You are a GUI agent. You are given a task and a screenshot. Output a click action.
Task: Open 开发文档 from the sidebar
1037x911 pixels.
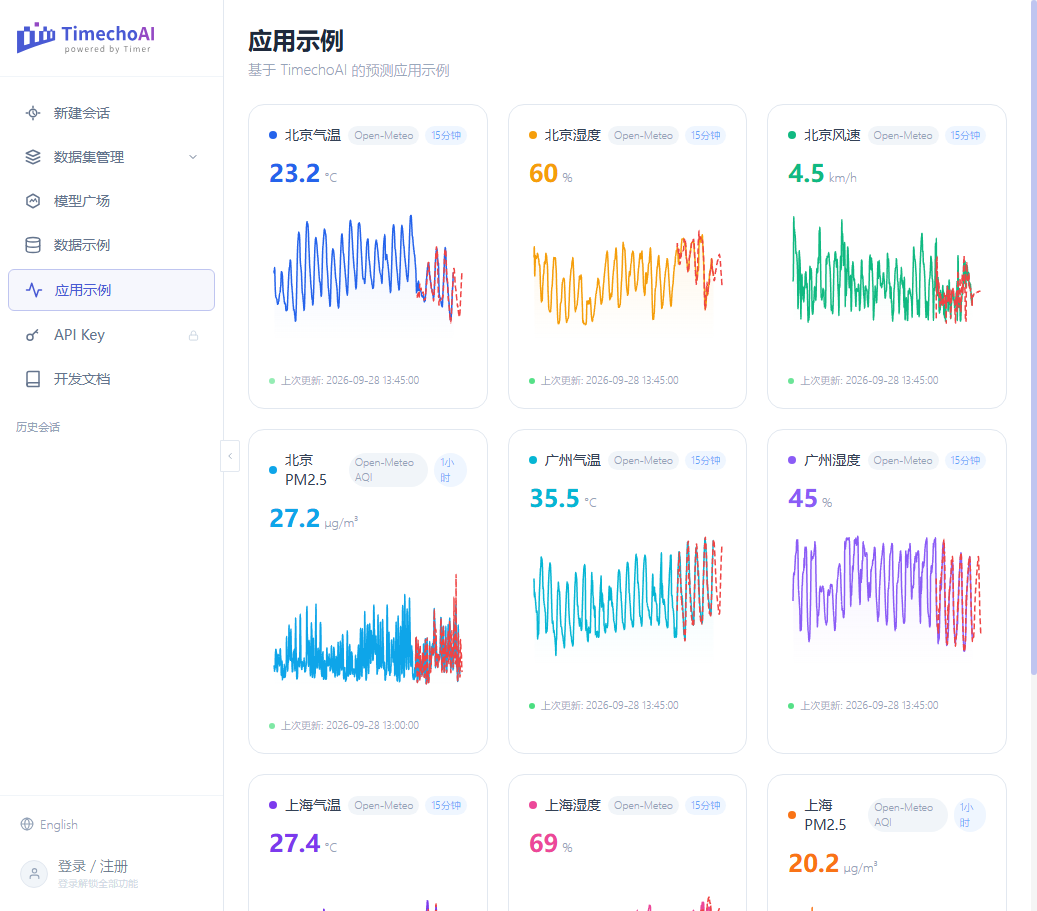111,379
